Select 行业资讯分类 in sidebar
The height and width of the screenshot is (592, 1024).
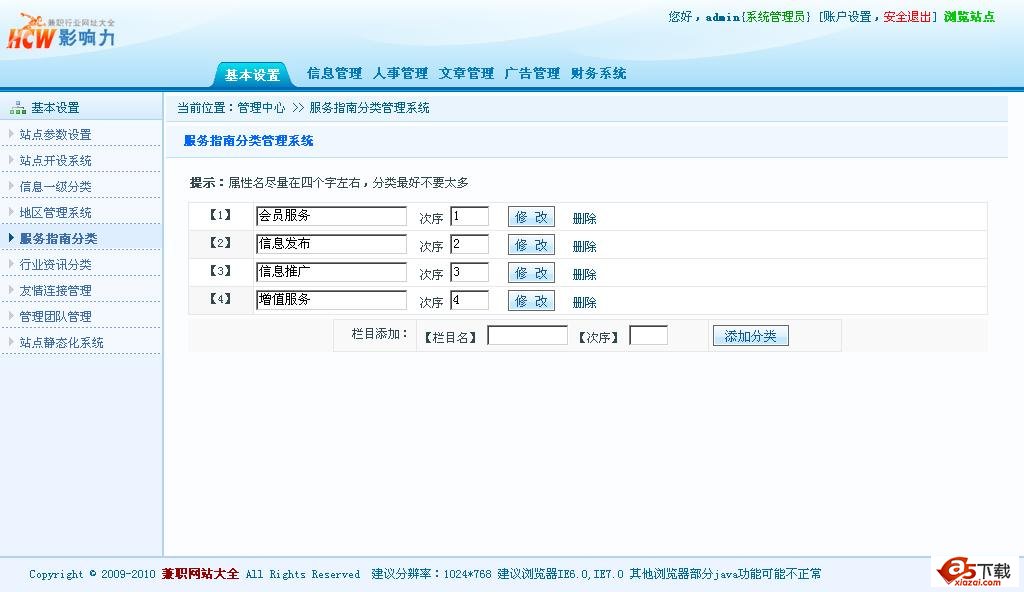pos(56,265)
